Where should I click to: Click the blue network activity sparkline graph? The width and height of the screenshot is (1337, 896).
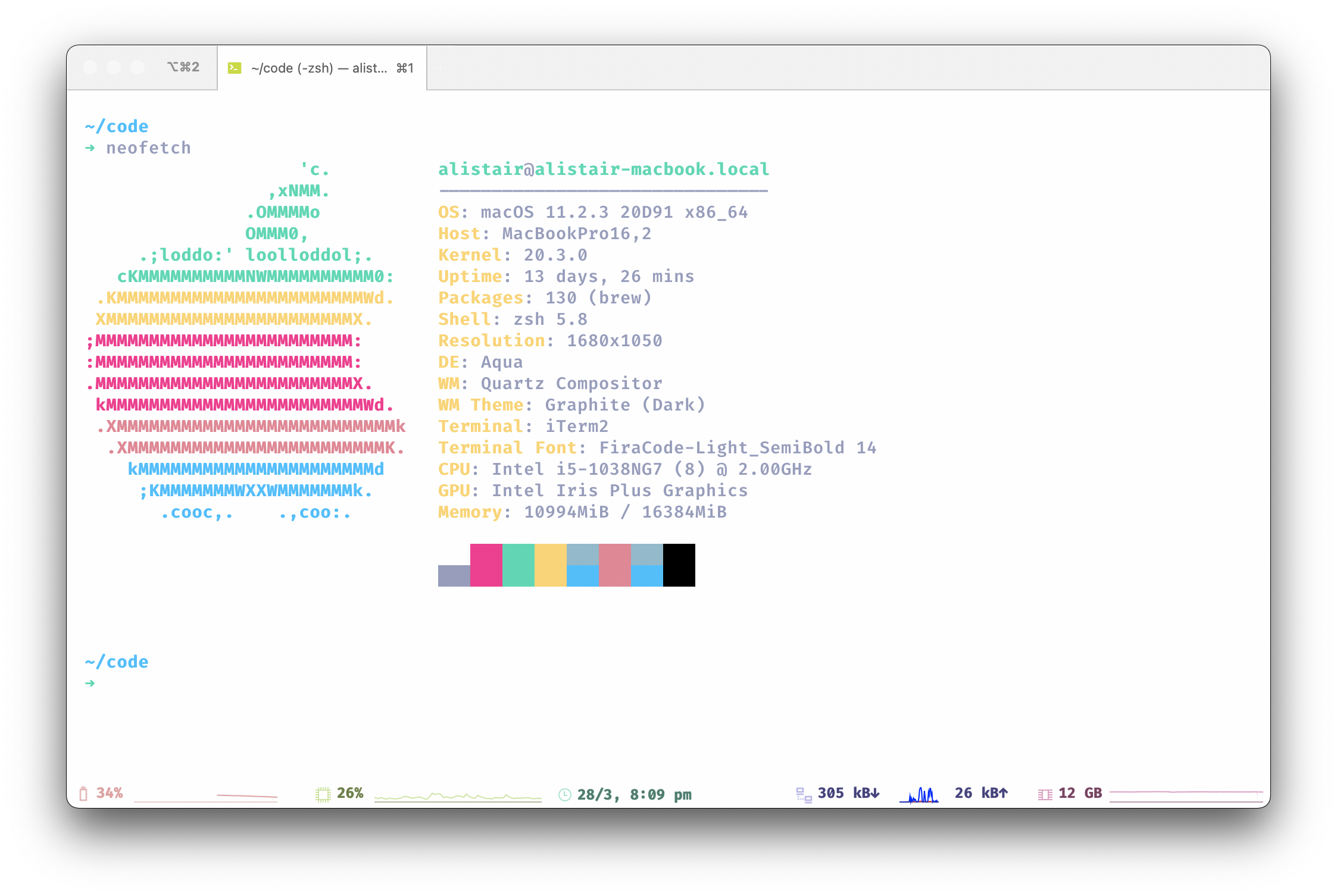919,795
